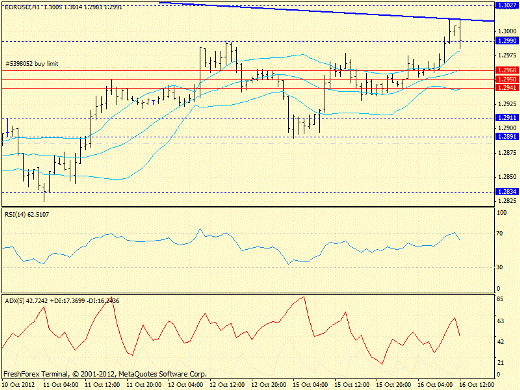The width and height of the screenshot is (520, 390).
Task: Click the FreshForex Terminal MetaQuotes copyright text
Action: coord(105,374)
